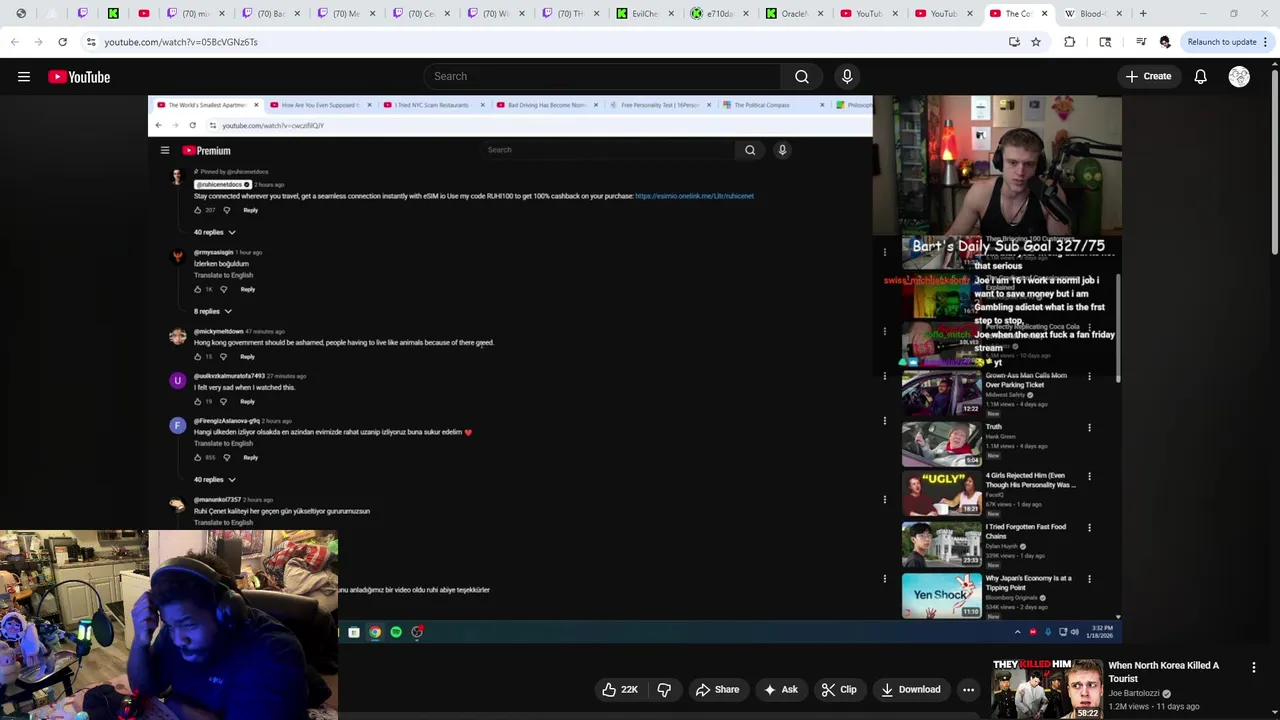Click the install app icon in address bar
Image resolution: width=1280 pixels, height=720 pixels.
pos(1014,42)
